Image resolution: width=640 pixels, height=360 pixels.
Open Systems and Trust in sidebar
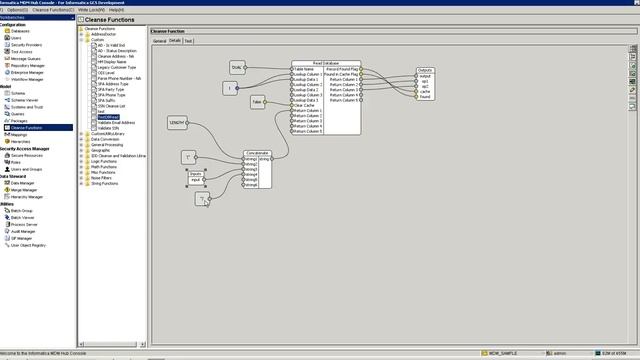pos(27,107)
